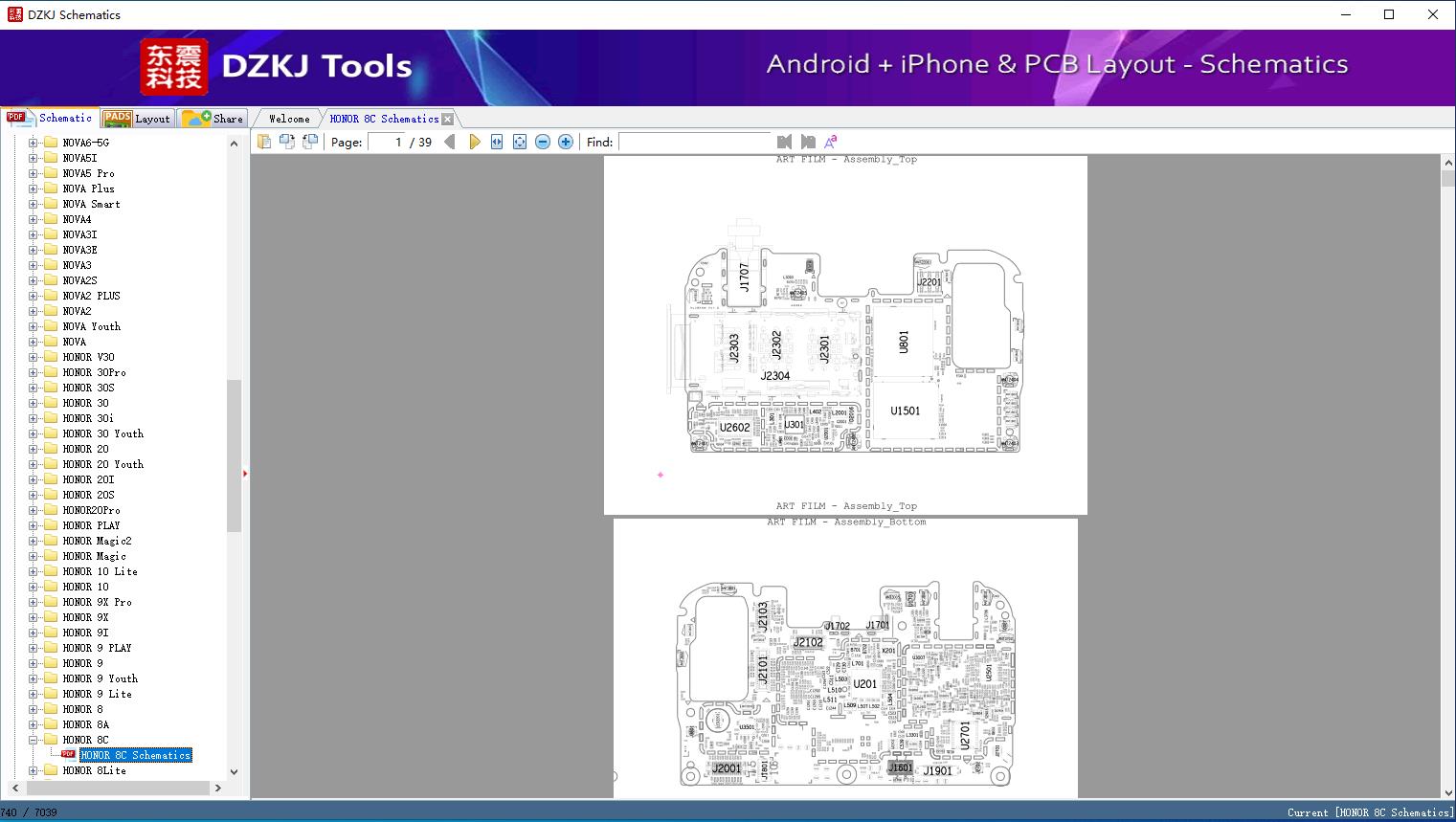Close the HONOR 8C Schematics tab
1456x822 pixels.
click(x=447, y=119)
